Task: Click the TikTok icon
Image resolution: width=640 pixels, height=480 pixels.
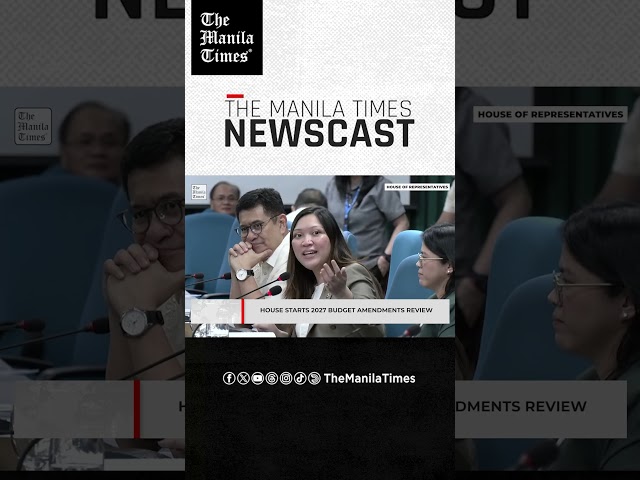Action: pos(300,378)
